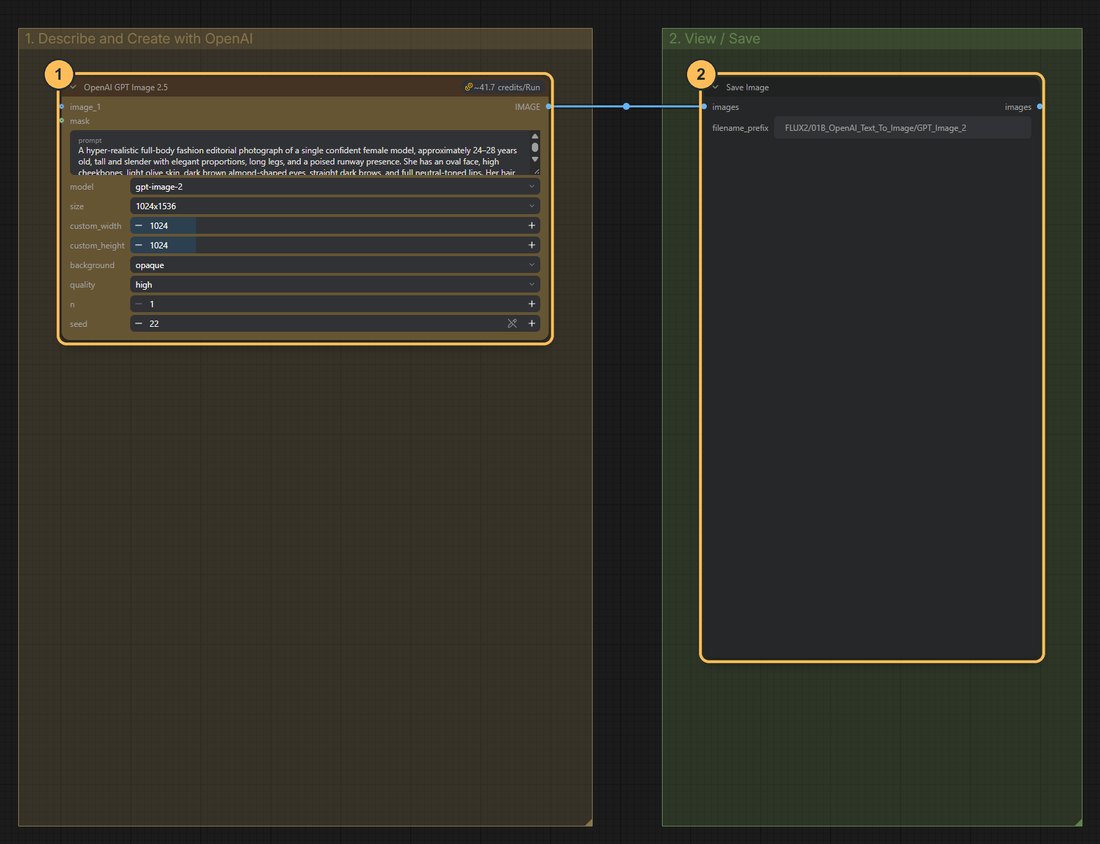1100x844 pixels.
Task: Click the prompt scrollbar up arrow
Action: pyautogui.click(x=535, y=136)
